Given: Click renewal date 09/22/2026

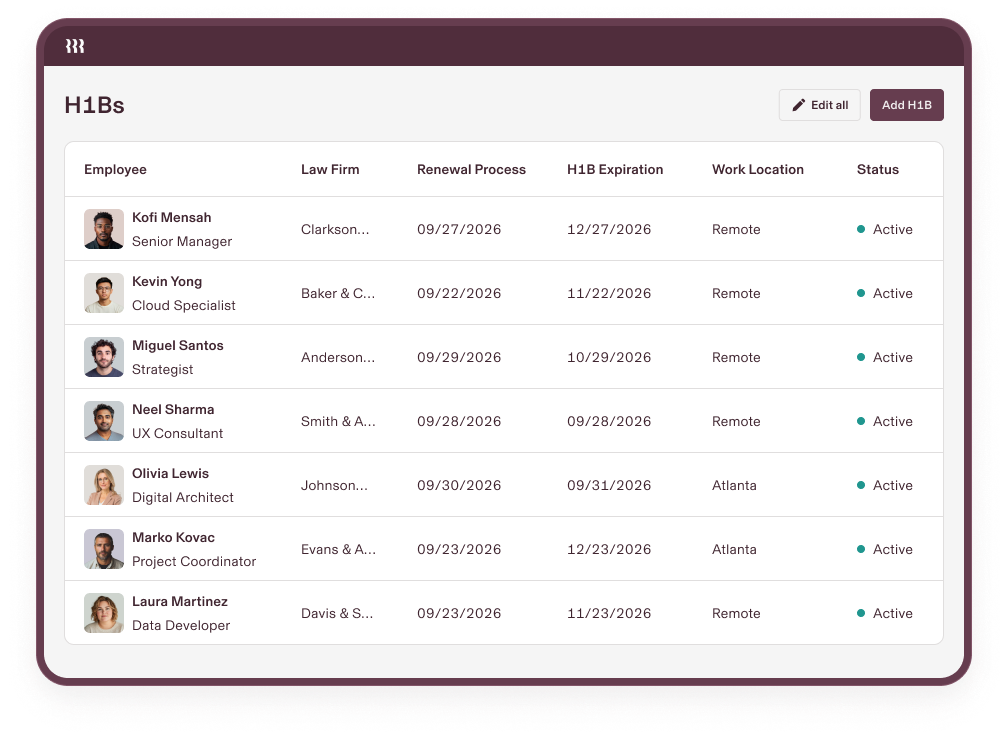Looking at the screenshot, I should pos(459,293).
